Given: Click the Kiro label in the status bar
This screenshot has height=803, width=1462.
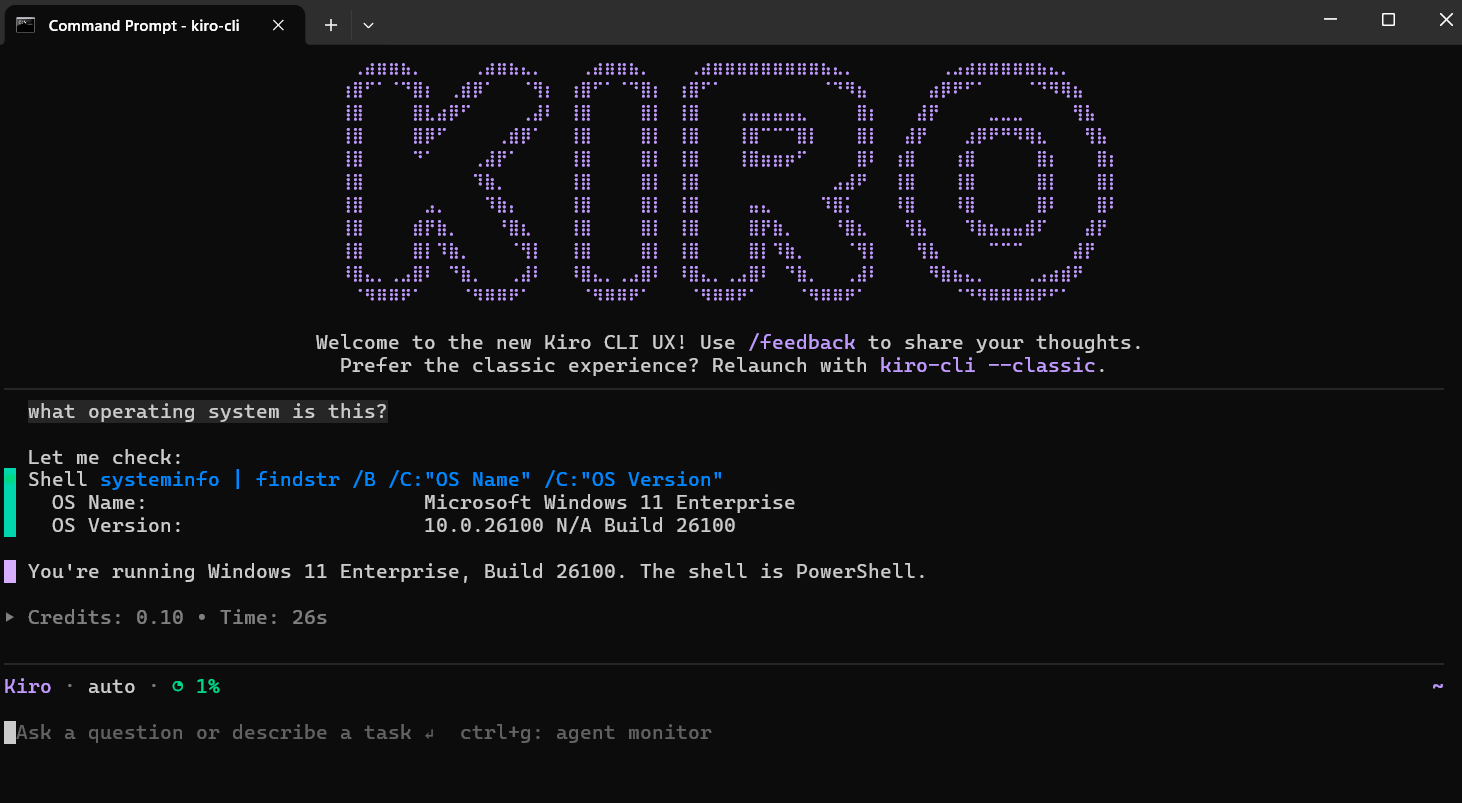Looking at the screenshot, I should pyautogui.click(x=27, y=686).
